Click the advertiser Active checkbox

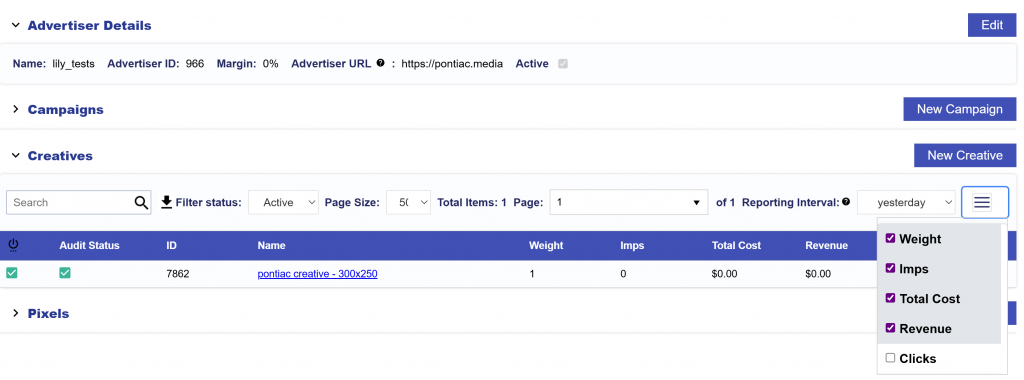(562, 64)
